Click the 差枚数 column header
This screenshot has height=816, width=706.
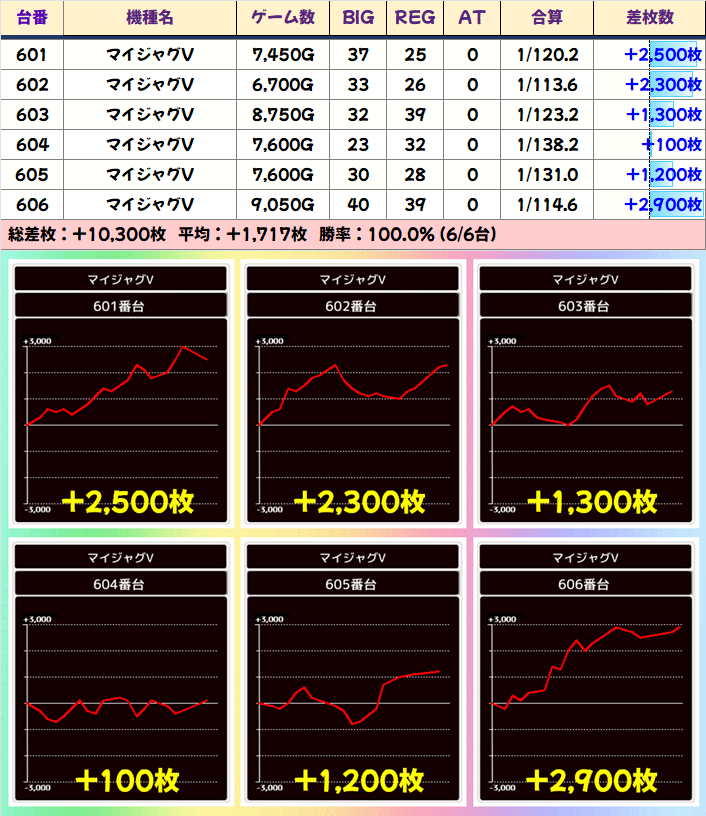(649, 18)
